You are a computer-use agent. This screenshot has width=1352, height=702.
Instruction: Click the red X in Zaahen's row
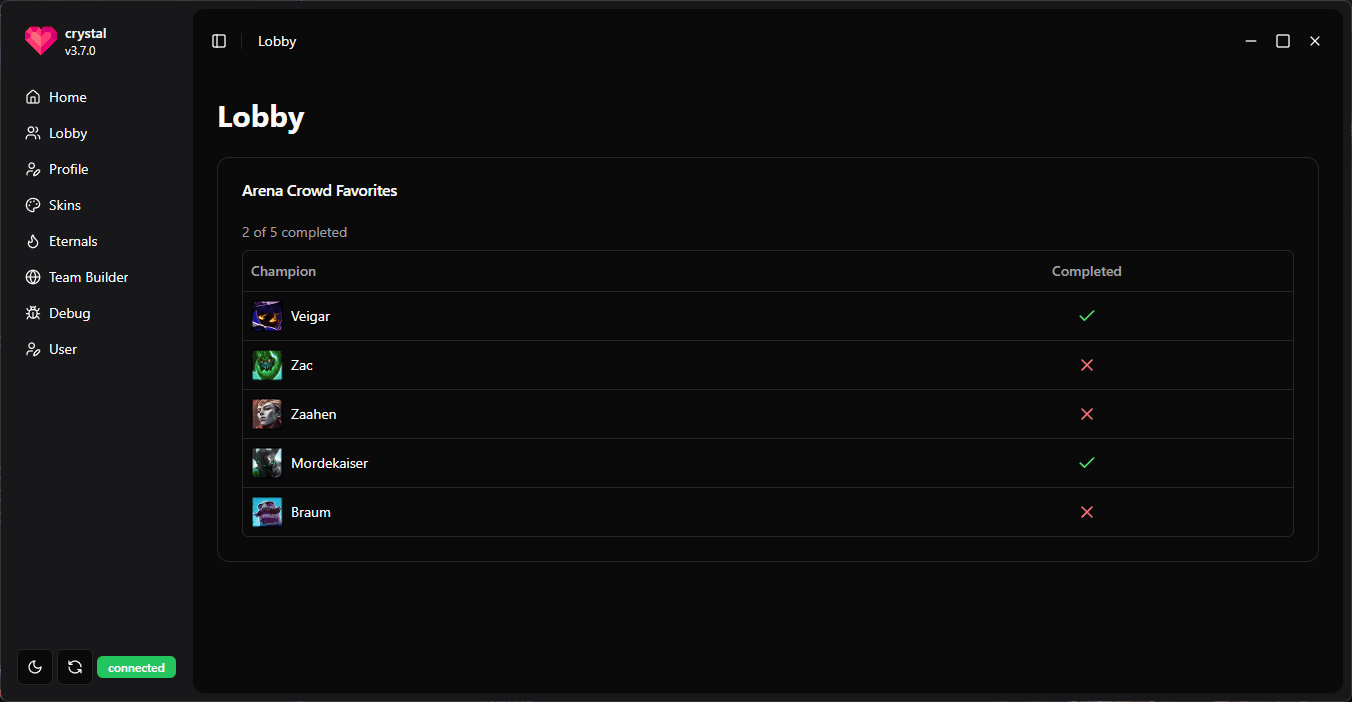point(1087,414)
